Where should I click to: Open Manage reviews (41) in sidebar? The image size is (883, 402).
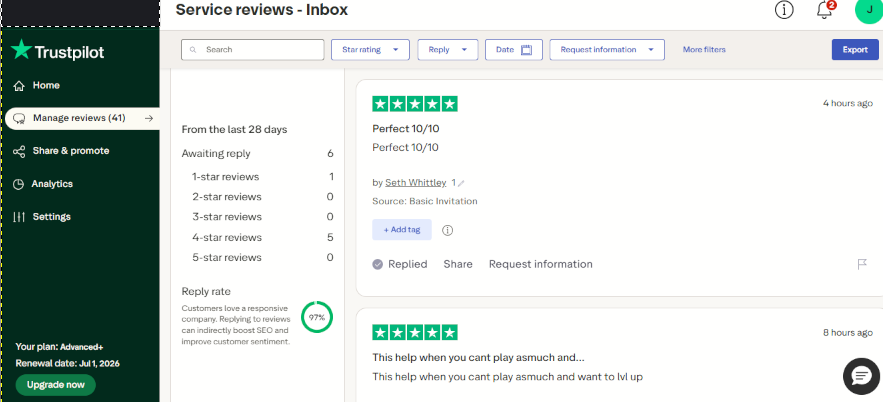[82, 118]
